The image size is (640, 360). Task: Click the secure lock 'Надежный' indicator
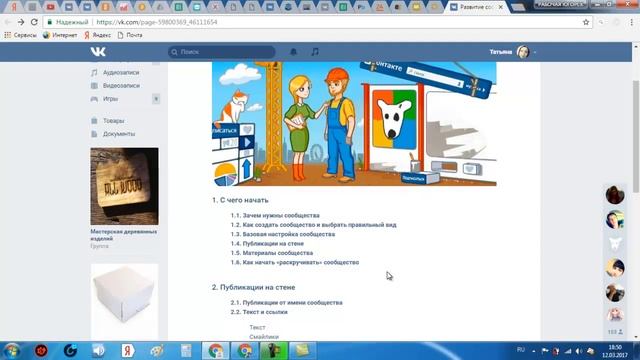67,22
